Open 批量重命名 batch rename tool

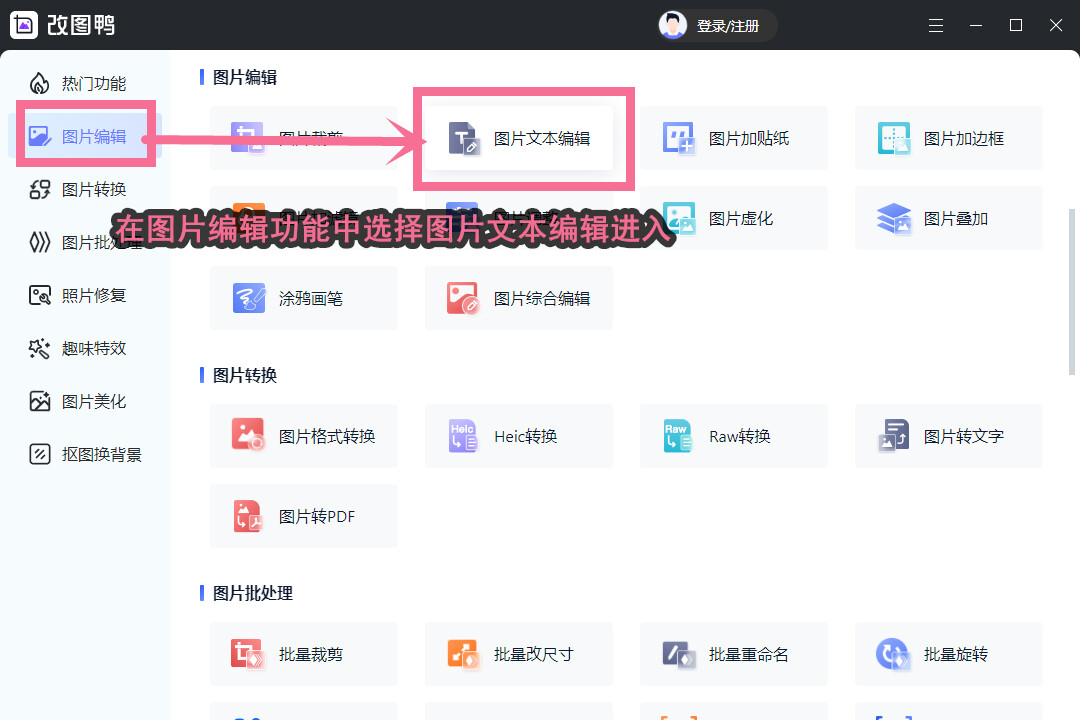click(x=734, y=653)
